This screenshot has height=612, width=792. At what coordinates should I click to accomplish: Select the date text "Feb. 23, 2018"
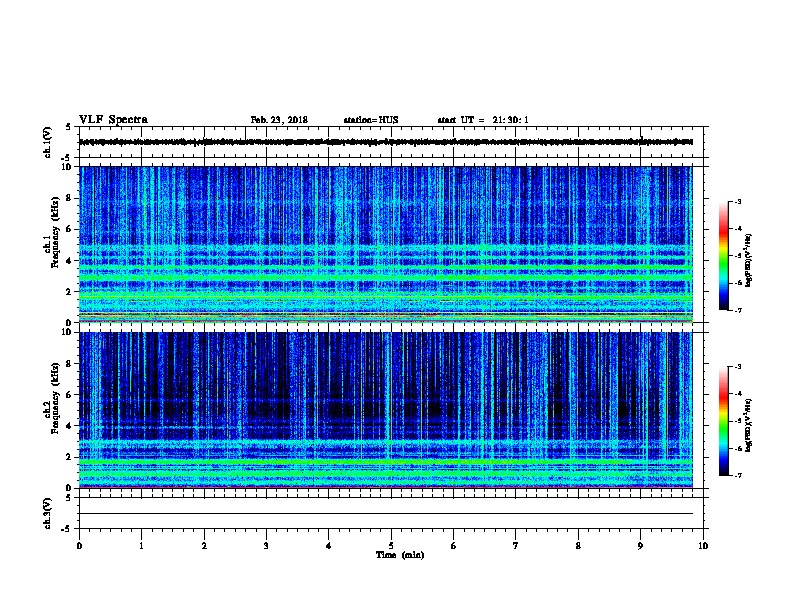tap(279, 120)
